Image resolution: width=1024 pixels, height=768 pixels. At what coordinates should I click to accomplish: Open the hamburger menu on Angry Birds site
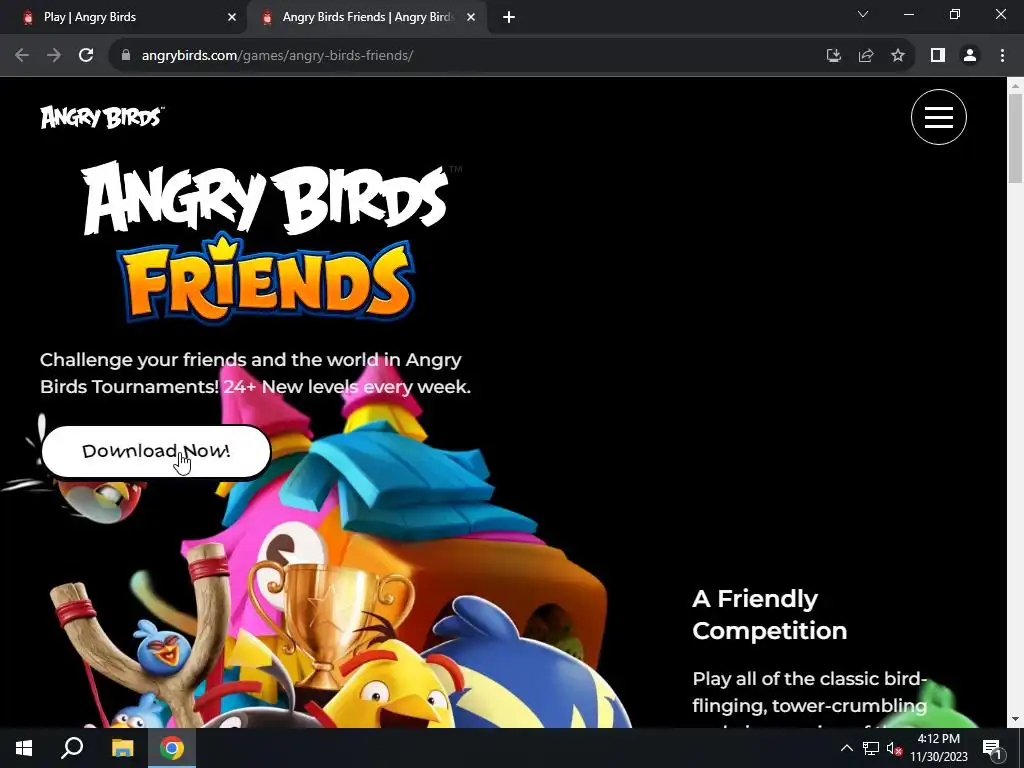[x=938, y=117]
